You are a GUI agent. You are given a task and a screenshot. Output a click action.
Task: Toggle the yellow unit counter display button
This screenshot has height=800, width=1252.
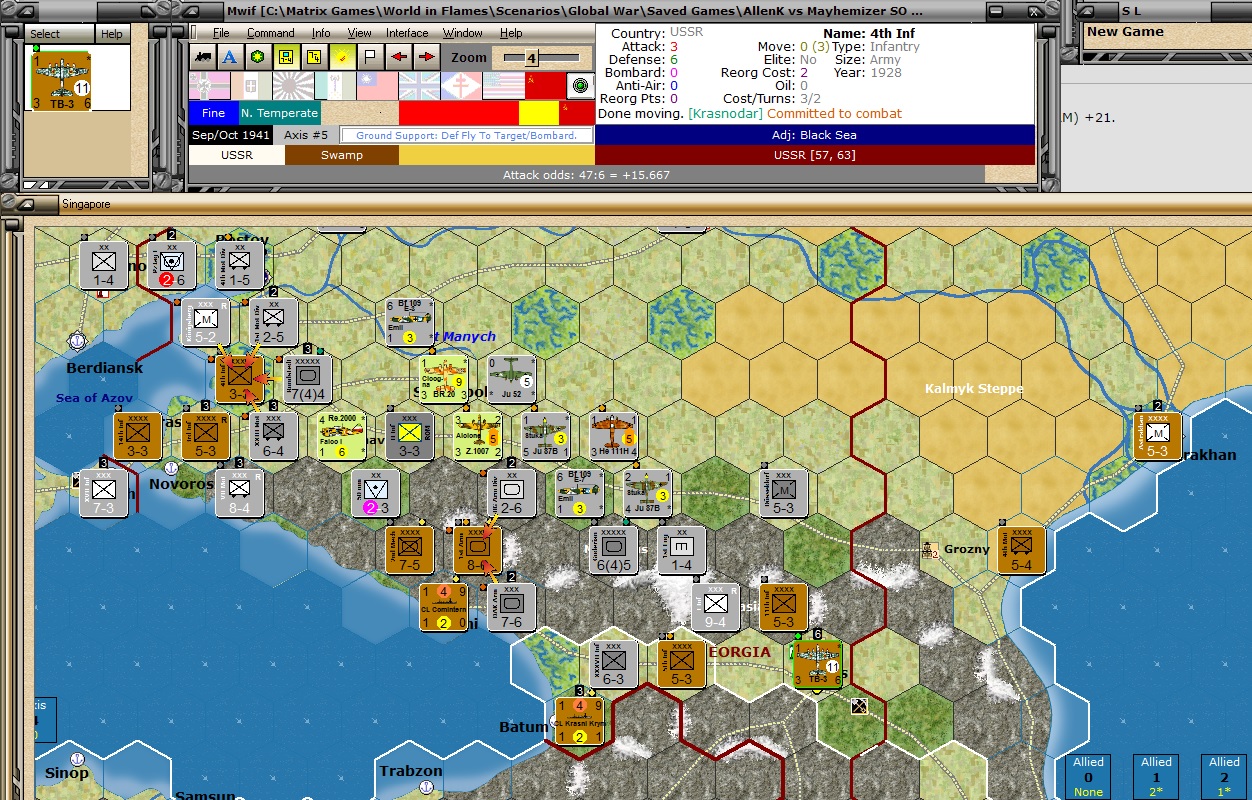click(x=286, y=57)
